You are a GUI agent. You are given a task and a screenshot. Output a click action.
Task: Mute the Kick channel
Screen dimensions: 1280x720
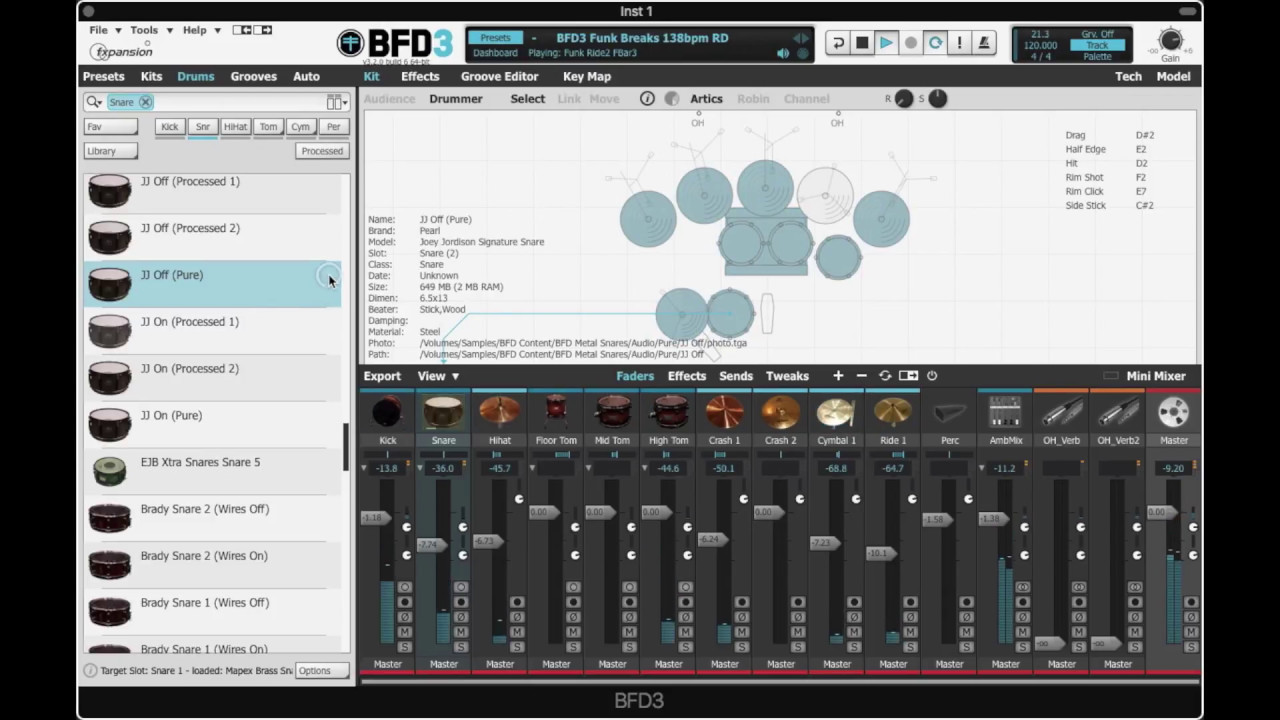click(x=405, y=632)
